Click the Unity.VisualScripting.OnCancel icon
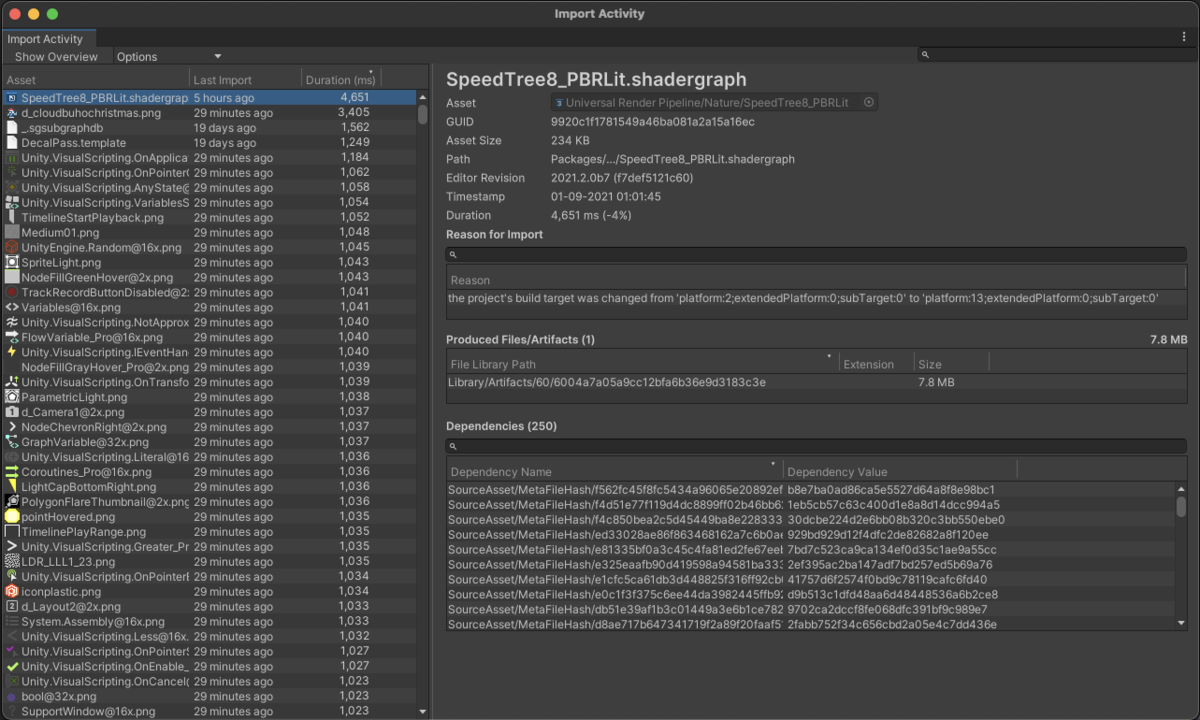Image resolution: width=1200 pixels, height=720 pixels. (x=12, y=681)
